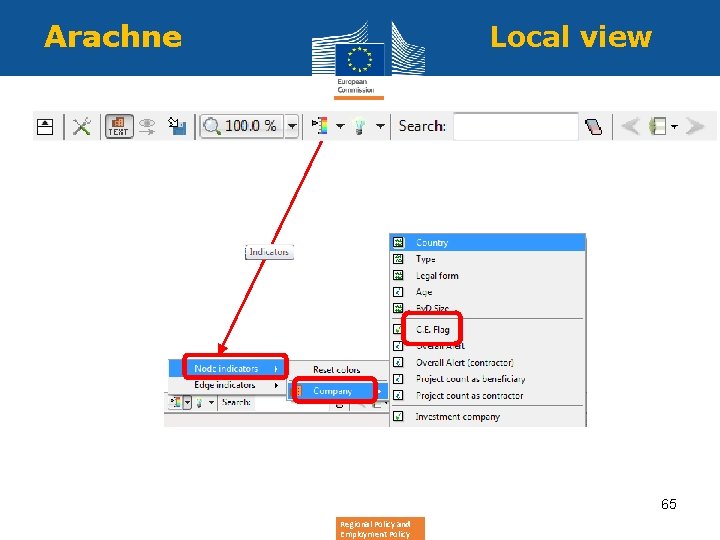
Task: Select the Age indicator entry
Action: pos(488,292)
